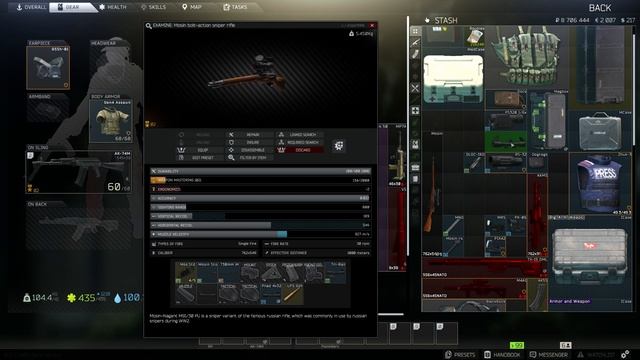Click Repair in the Mosin context actions

click(x=248, y=134)
